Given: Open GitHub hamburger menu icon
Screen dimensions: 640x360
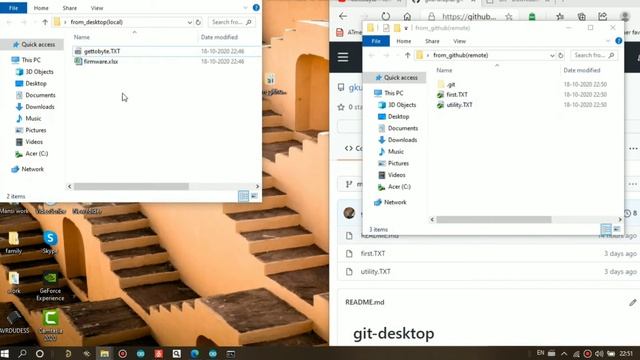Looking at the screenshot, I should [343, 57].
